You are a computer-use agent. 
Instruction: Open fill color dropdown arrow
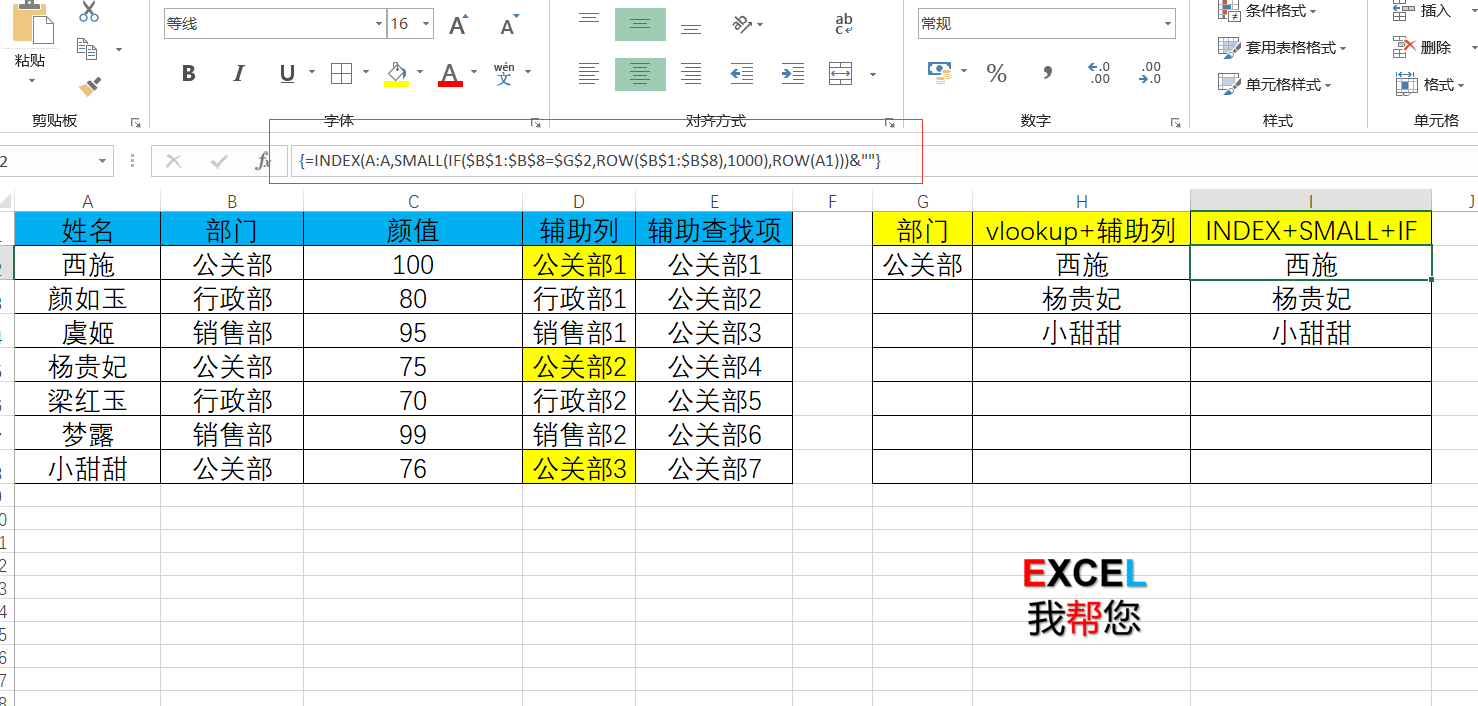coord(420,73)
